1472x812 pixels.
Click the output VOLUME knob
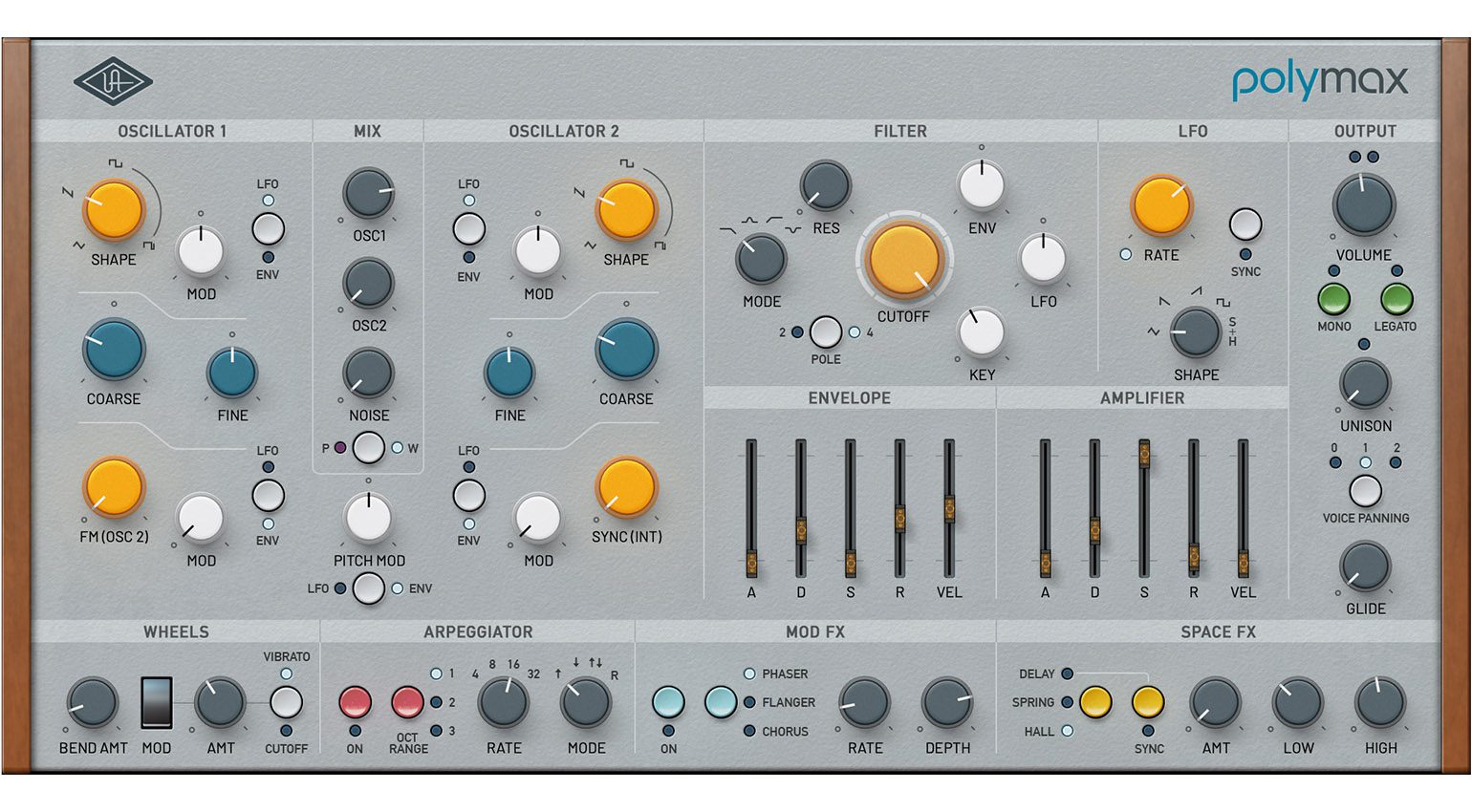pyautogui.click(x=1365, y=204)
